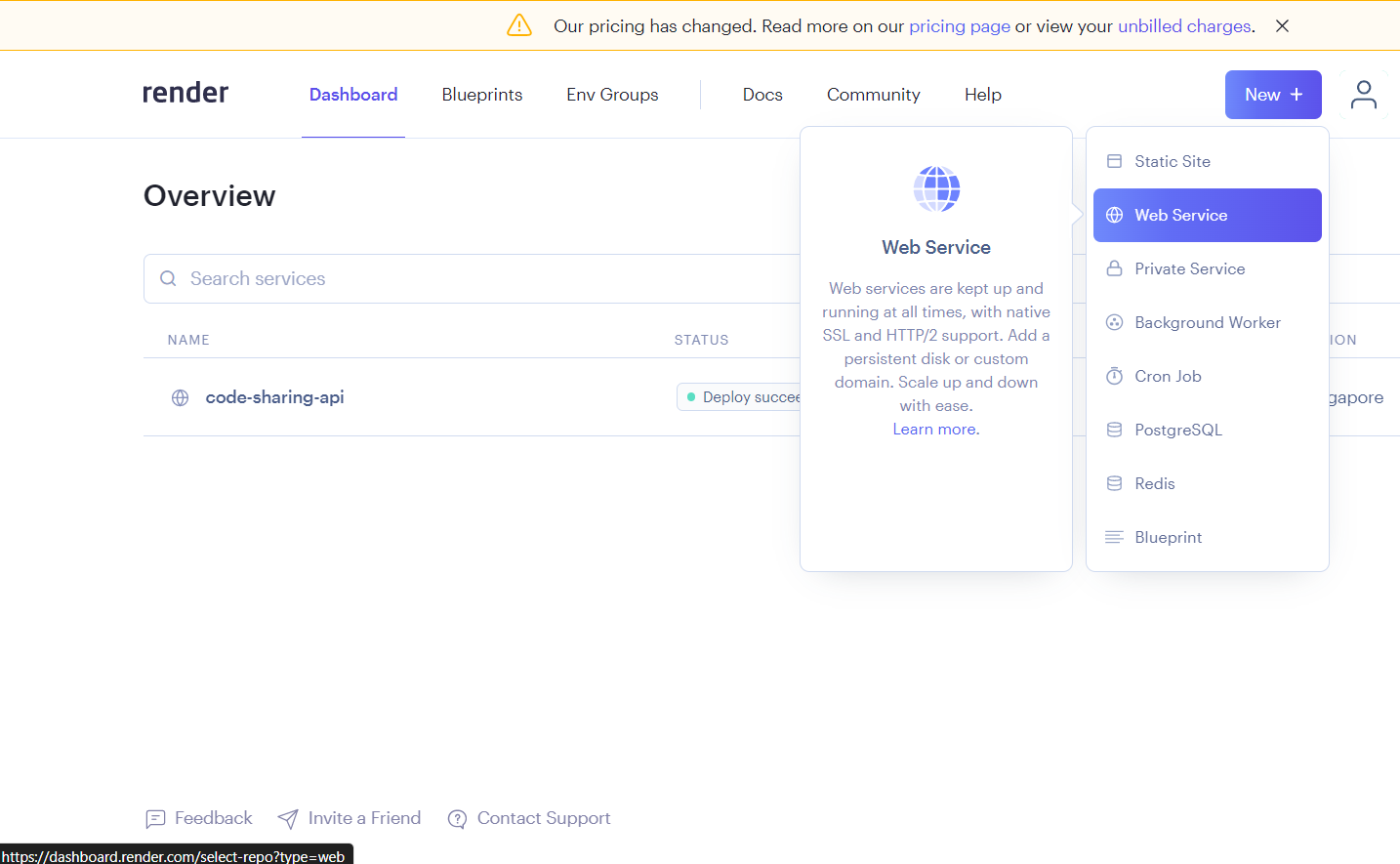This screenshot has height=864, width=1400.
Task: Open the Docs link in navbar
Action: pyautogui.click(x=762, y=95)
